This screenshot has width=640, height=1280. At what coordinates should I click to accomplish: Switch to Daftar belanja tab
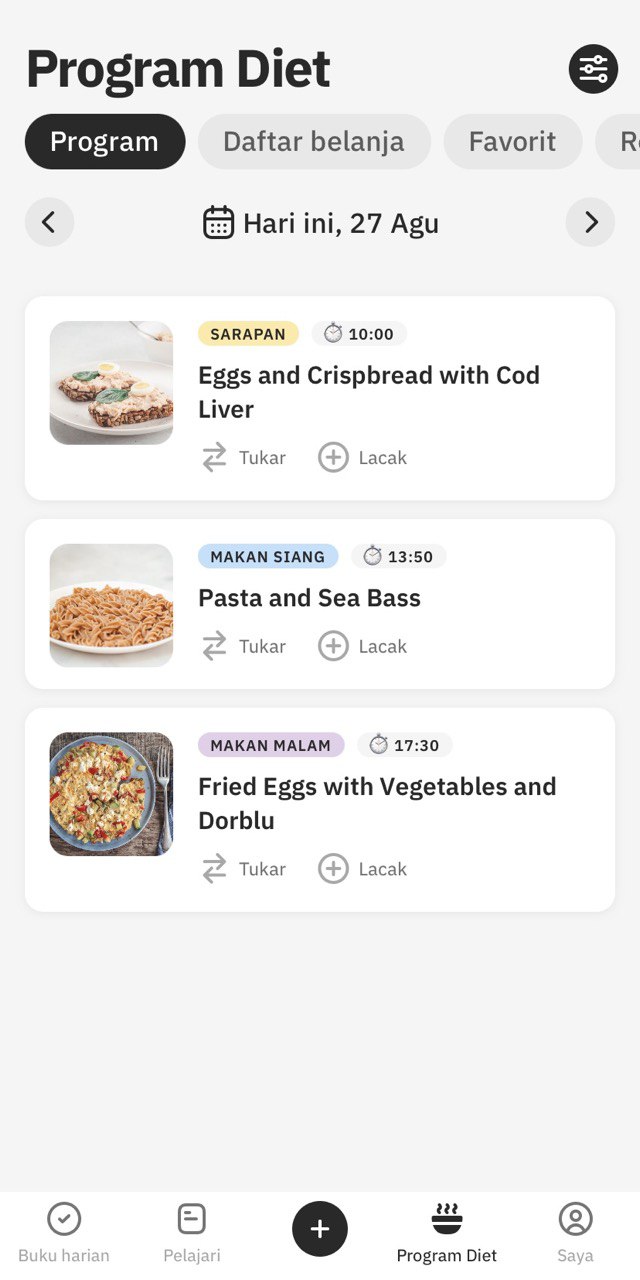point(314,141)
